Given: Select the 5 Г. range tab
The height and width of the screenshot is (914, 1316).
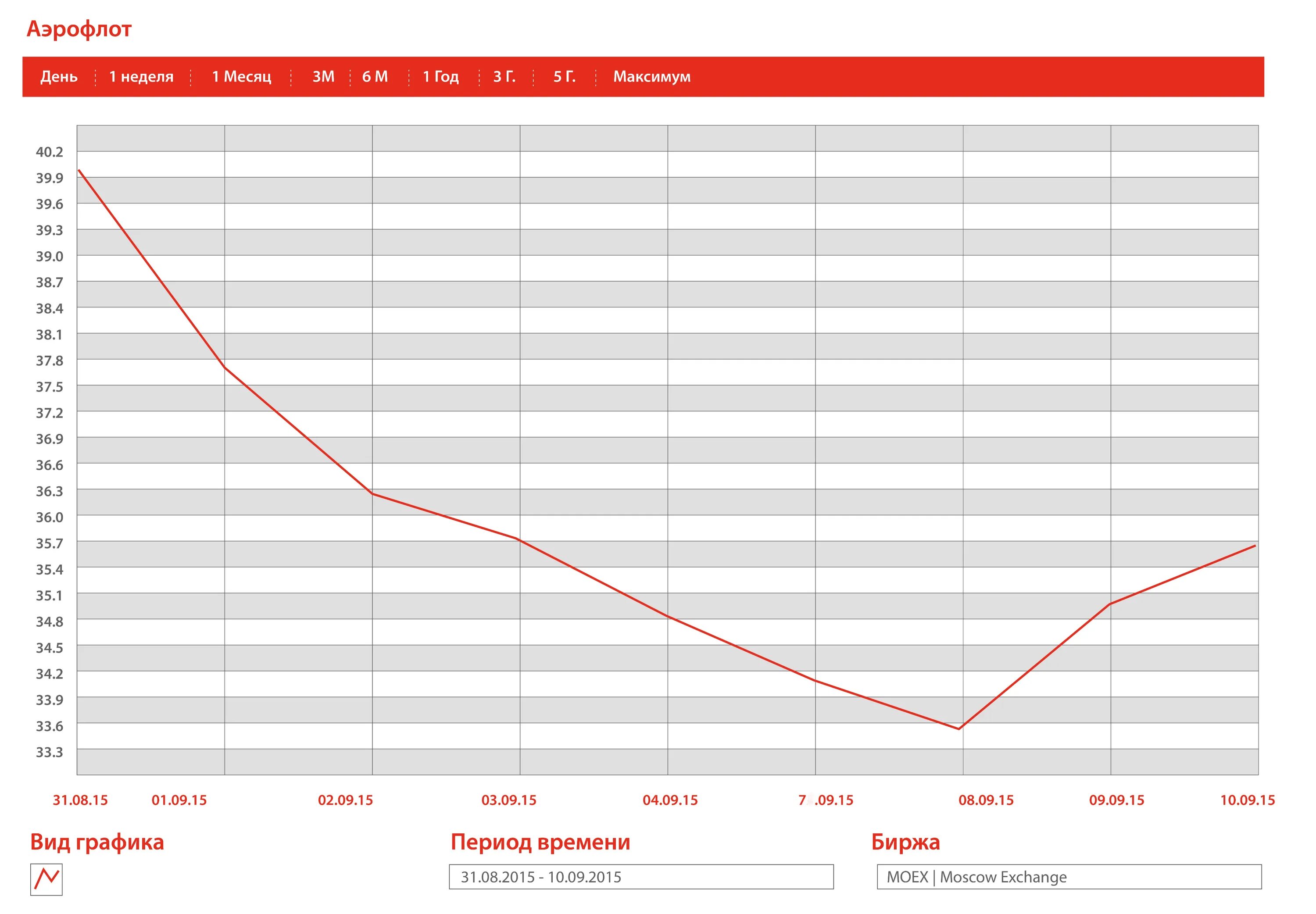Looking at the screenshot, I should (564, 77).
